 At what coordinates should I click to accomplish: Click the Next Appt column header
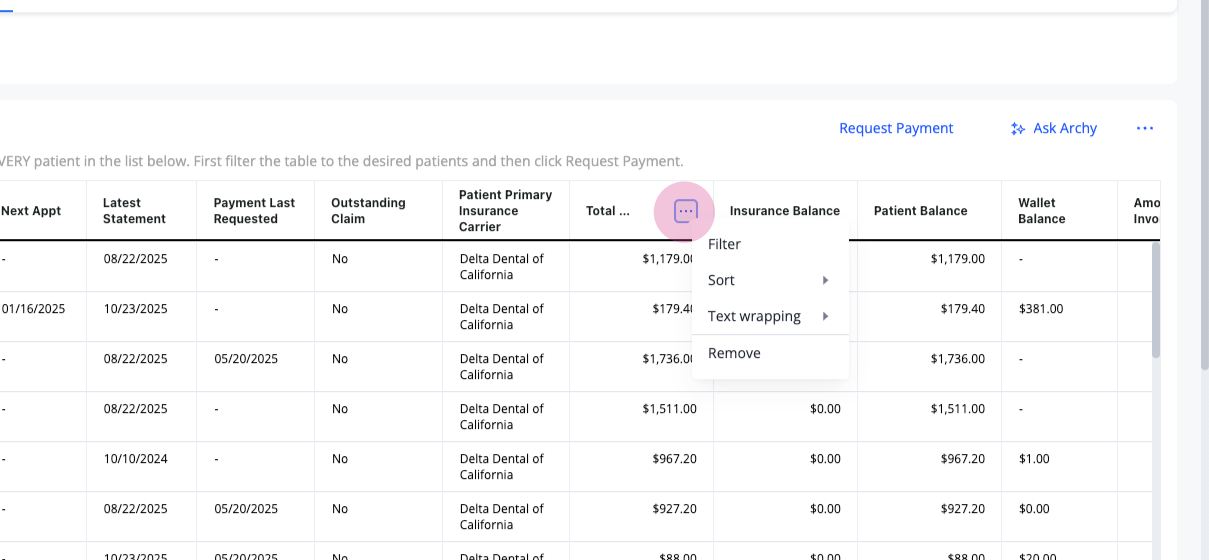click(x=31, y=211)
